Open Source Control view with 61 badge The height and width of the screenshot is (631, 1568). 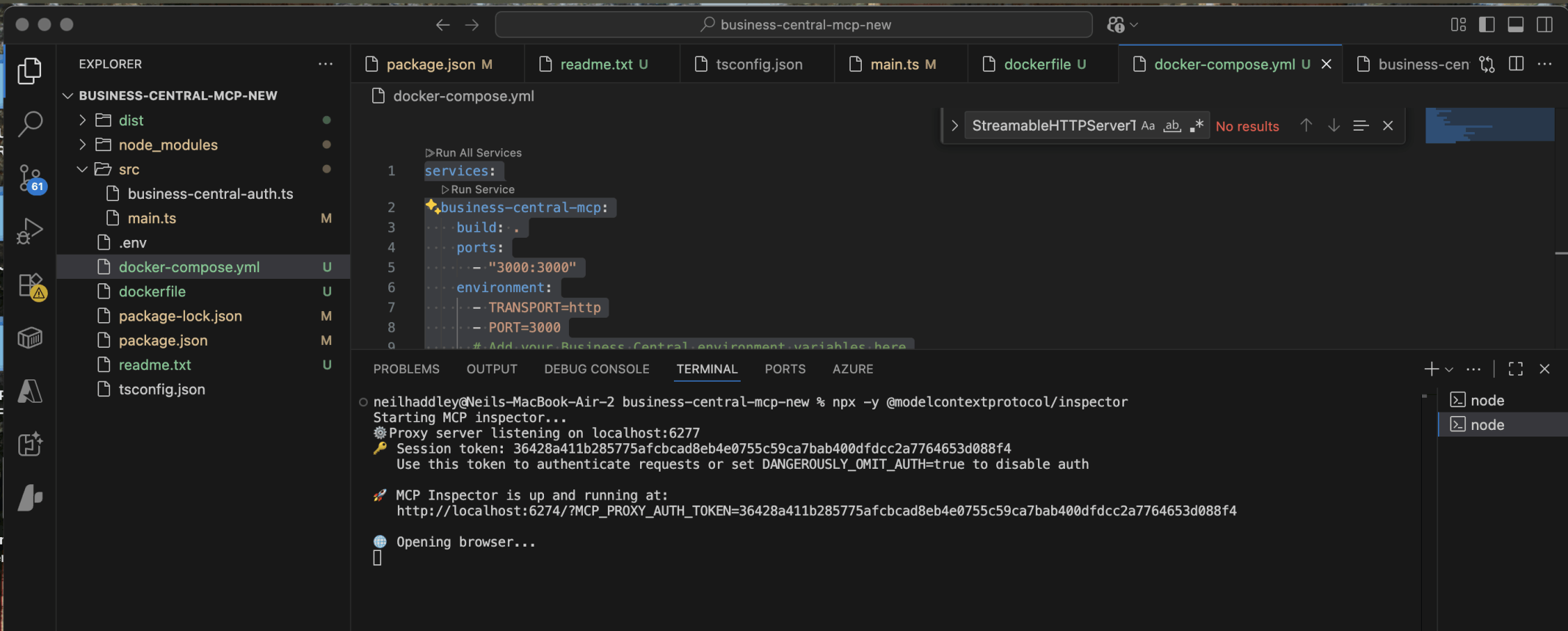pos(31,178)
